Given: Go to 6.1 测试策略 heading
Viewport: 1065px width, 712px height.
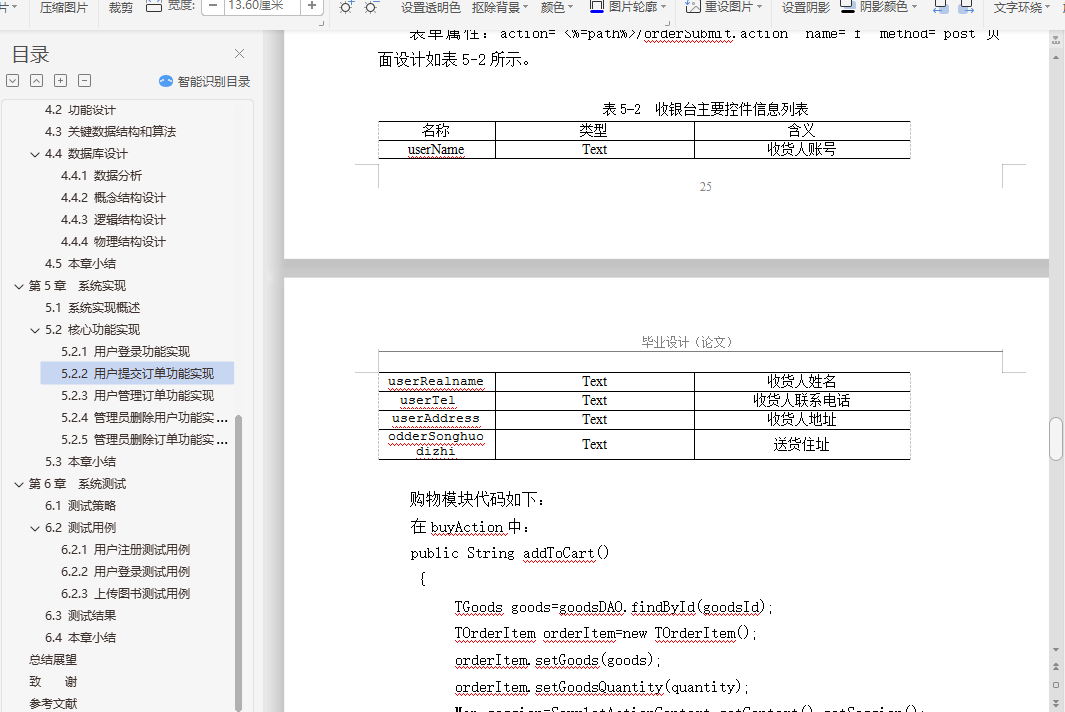Looking at the screenshot, I should click(x=80, y=506).
